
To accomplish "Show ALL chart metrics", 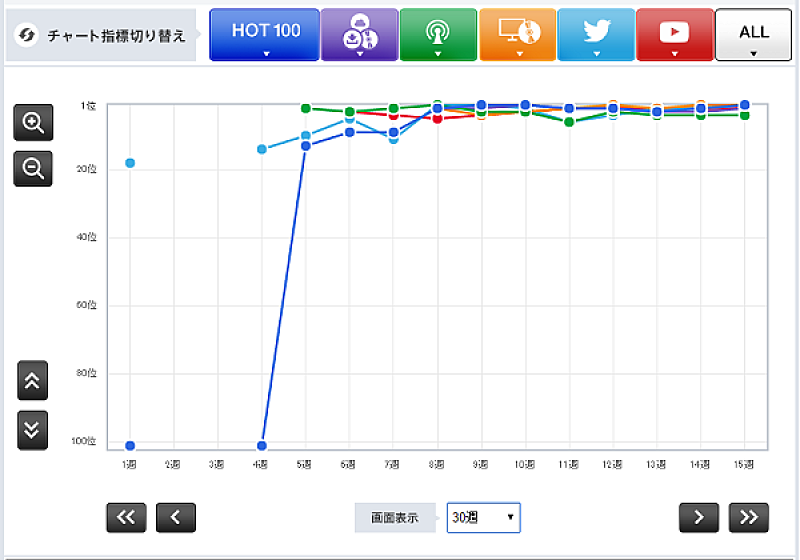I will pyautogui.click(x=753, y=35).
